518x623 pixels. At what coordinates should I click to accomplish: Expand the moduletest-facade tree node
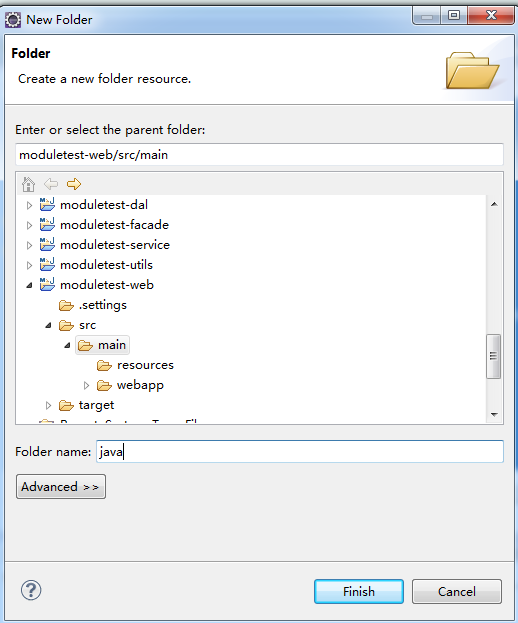click(x=29, y=225)
